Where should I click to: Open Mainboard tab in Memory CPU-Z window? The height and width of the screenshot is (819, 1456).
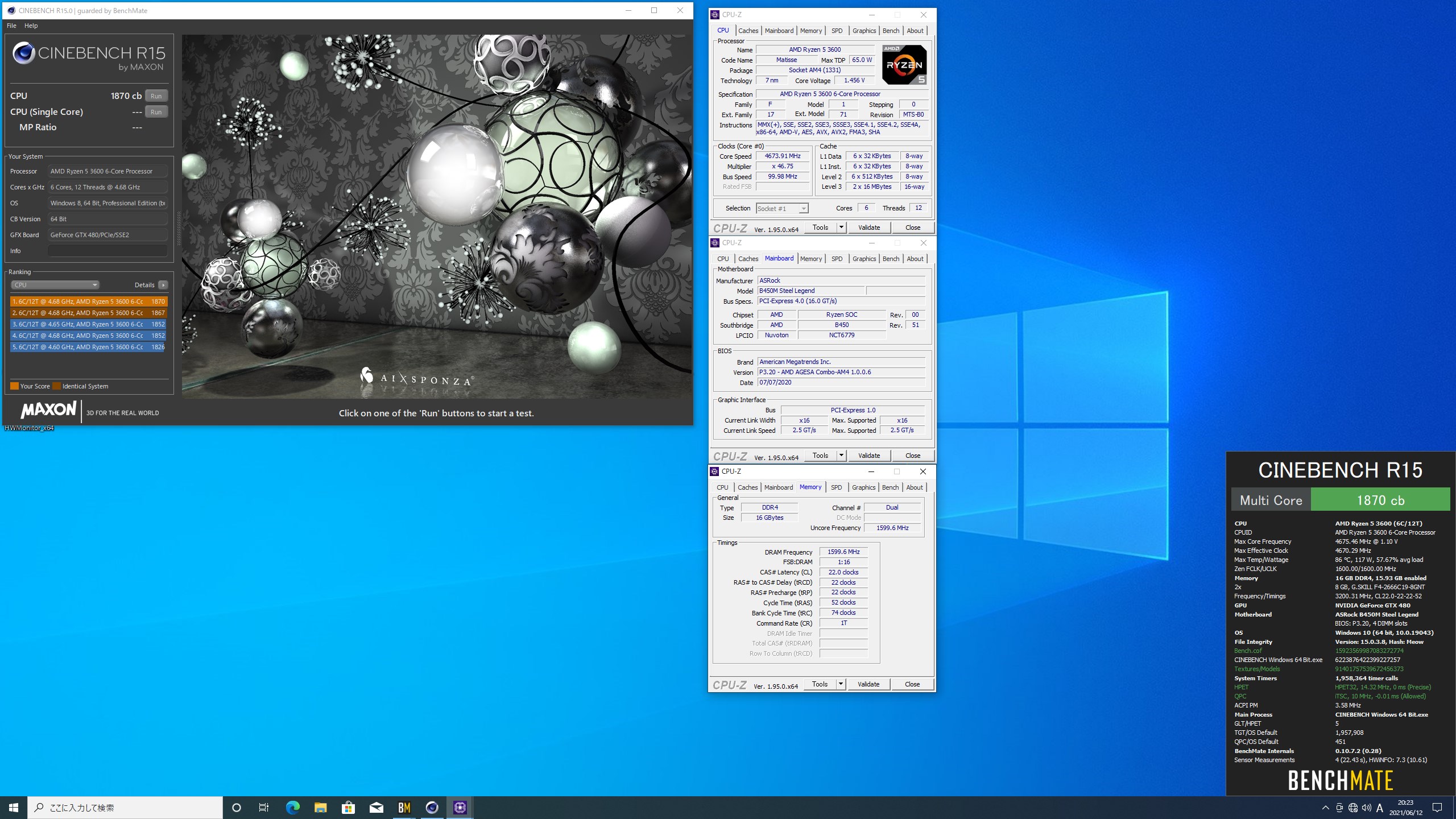[x=778, y=487]
